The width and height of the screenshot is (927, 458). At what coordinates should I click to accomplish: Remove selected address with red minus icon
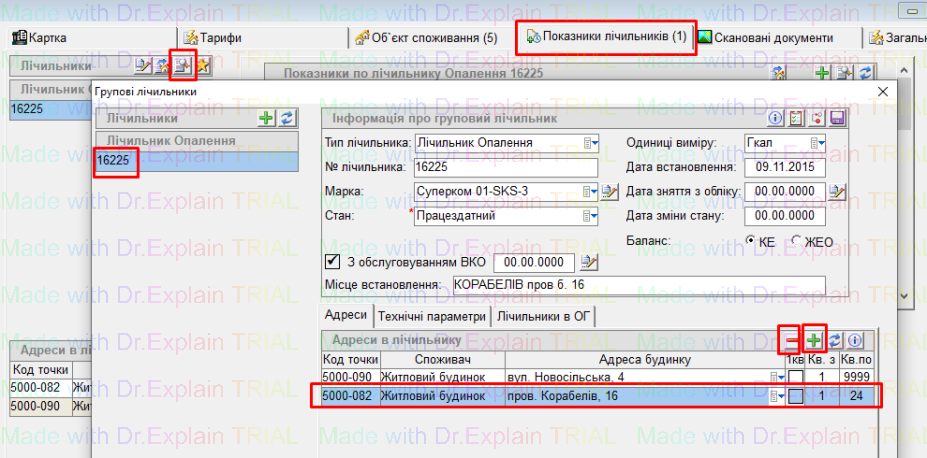pos(790,341)
